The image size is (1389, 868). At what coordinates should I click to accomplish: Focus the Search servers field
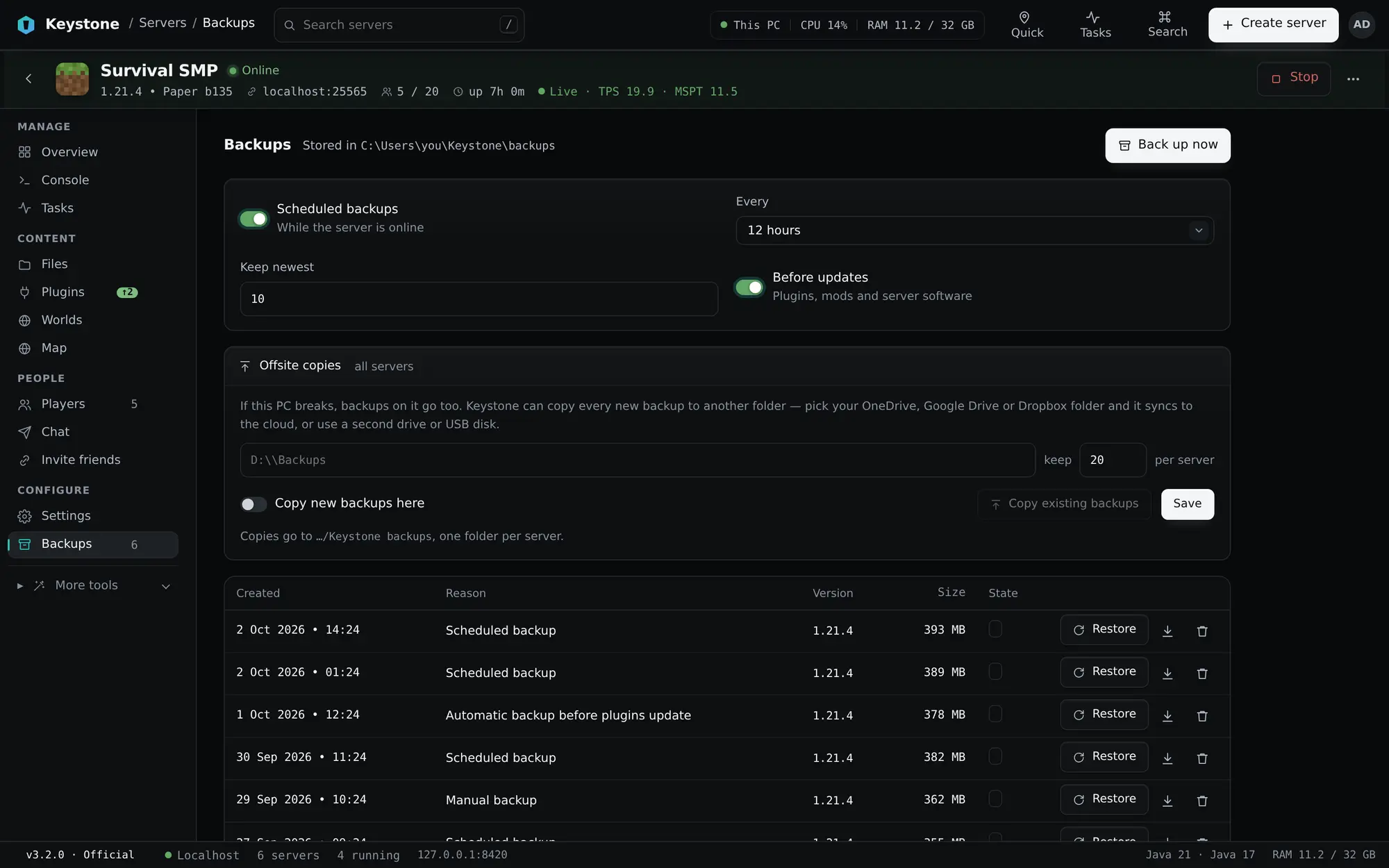click(399, 25)
